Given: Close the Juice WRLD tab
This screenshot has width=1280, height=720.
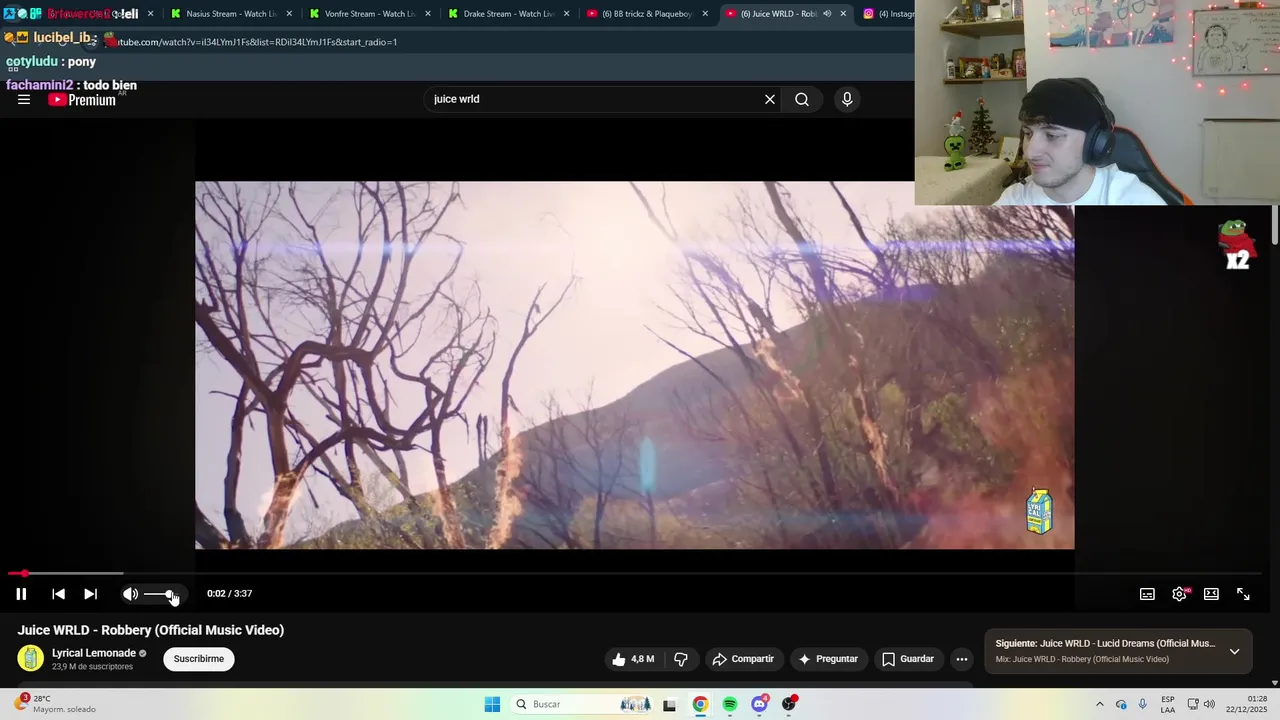Looking at the screenshot, I should [x=843, y=14].
